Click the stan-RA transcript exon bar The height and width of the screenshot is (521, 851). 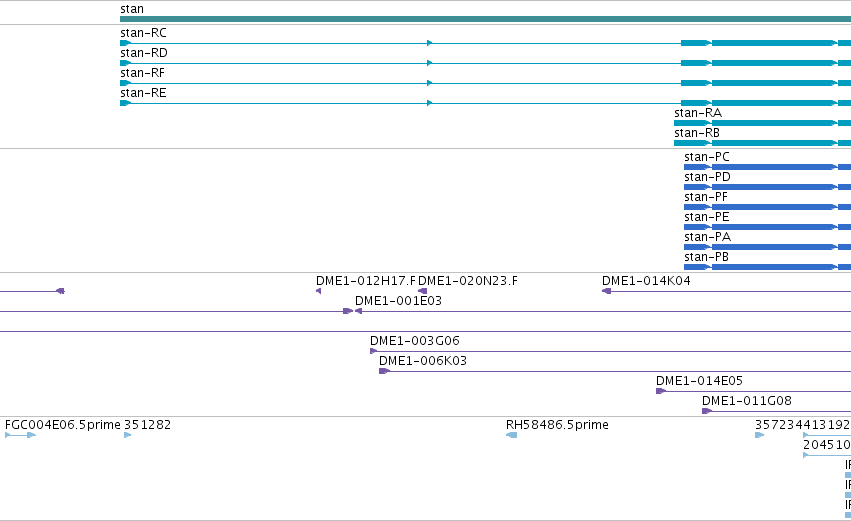[x=763, y=123]
